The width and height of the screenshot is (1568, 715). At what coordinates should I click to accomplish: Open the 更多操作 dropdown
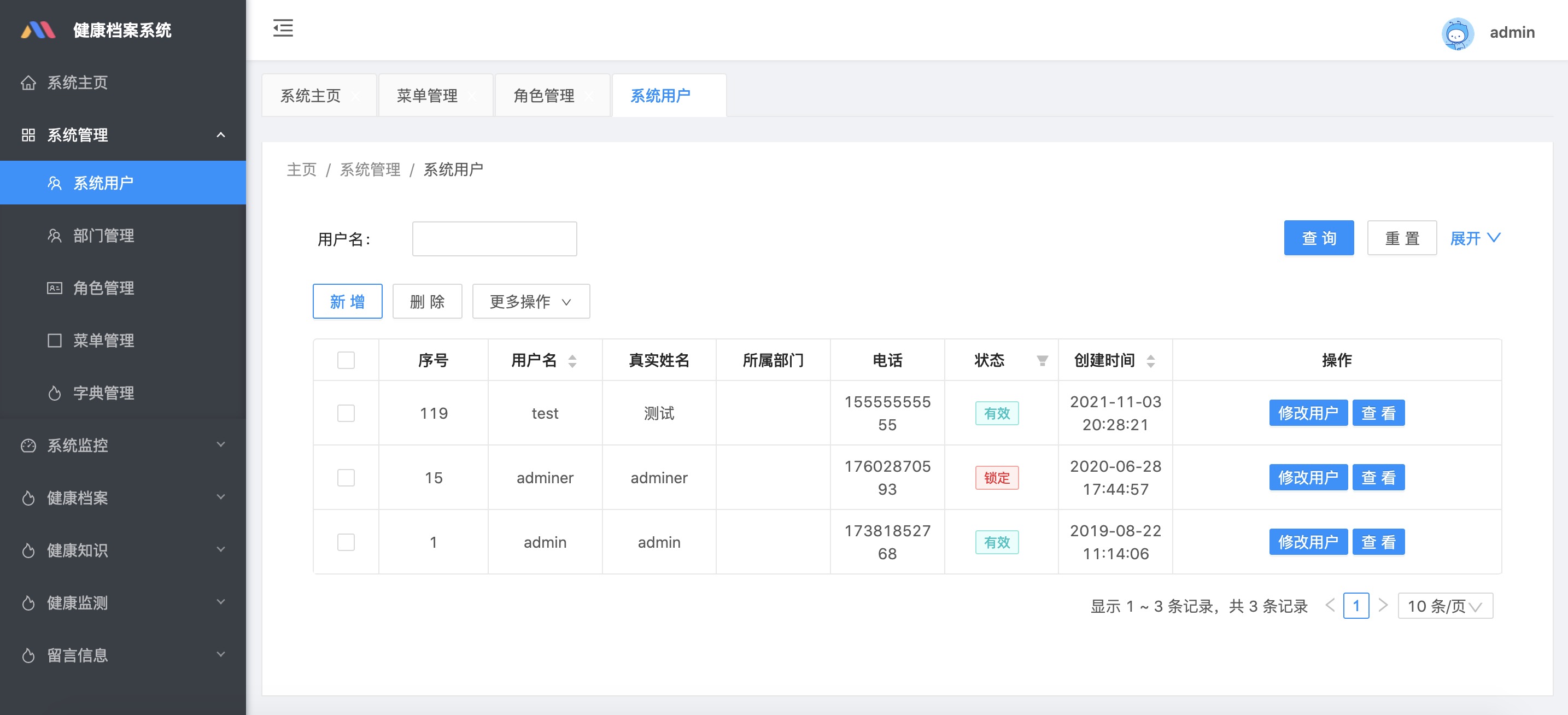531,301
